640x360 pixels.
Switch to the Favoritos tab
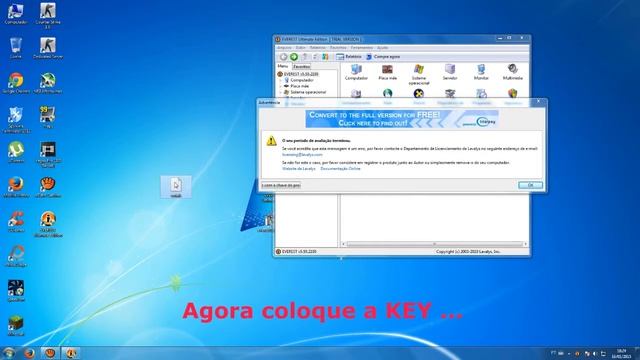tap(302, 67)
